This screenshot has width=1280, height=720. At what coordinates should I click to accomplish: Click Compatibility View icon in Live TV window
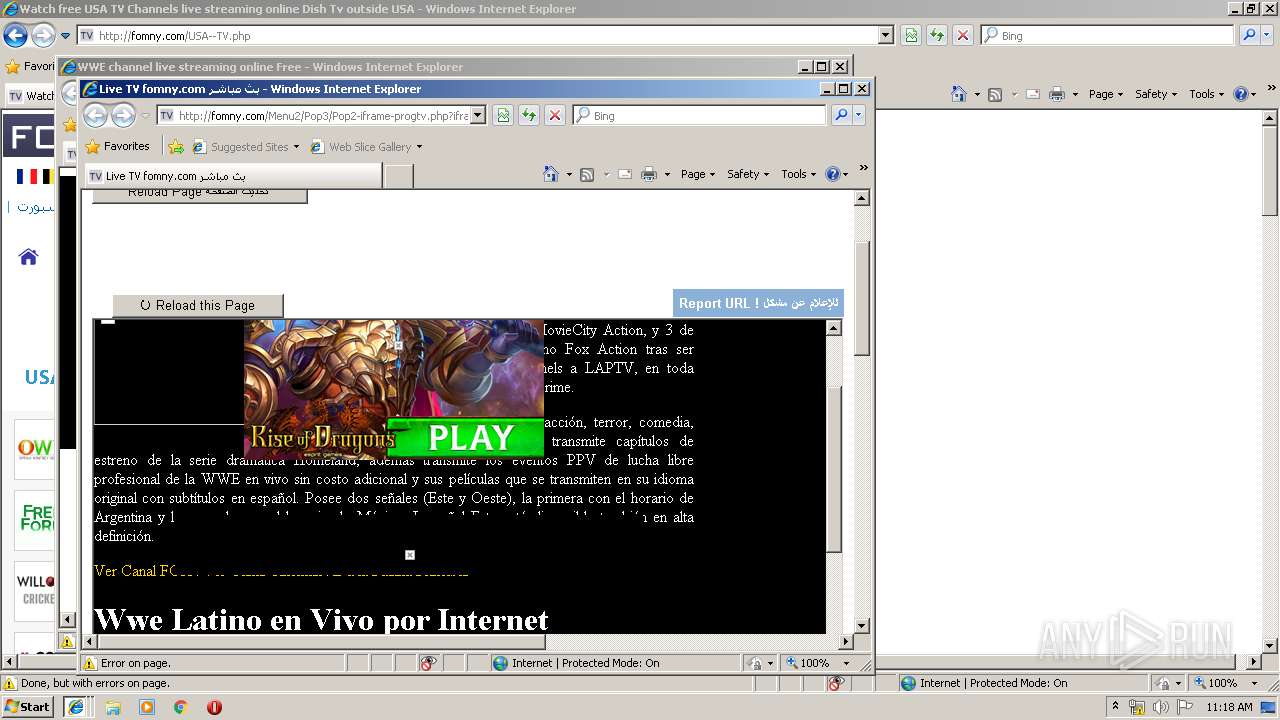coord(503,116)
